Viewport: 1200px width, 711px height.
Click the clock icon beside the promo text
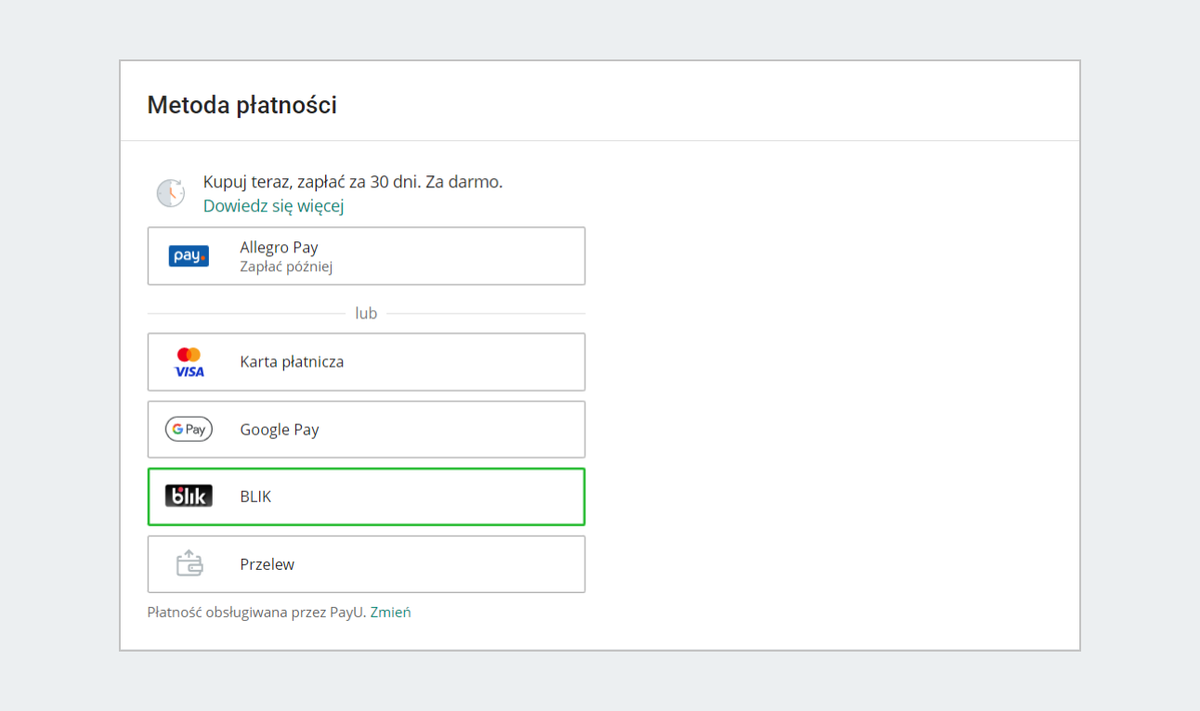[171, 193]
